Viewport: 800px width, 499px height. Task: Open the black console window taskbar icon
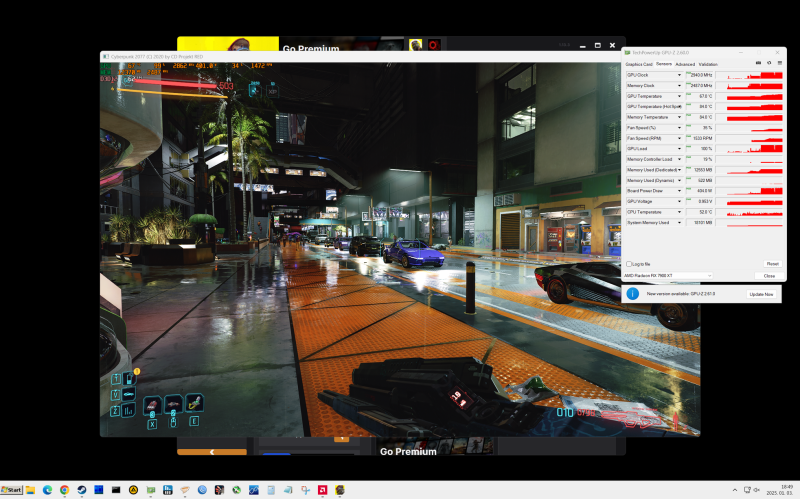pos(116,490)
